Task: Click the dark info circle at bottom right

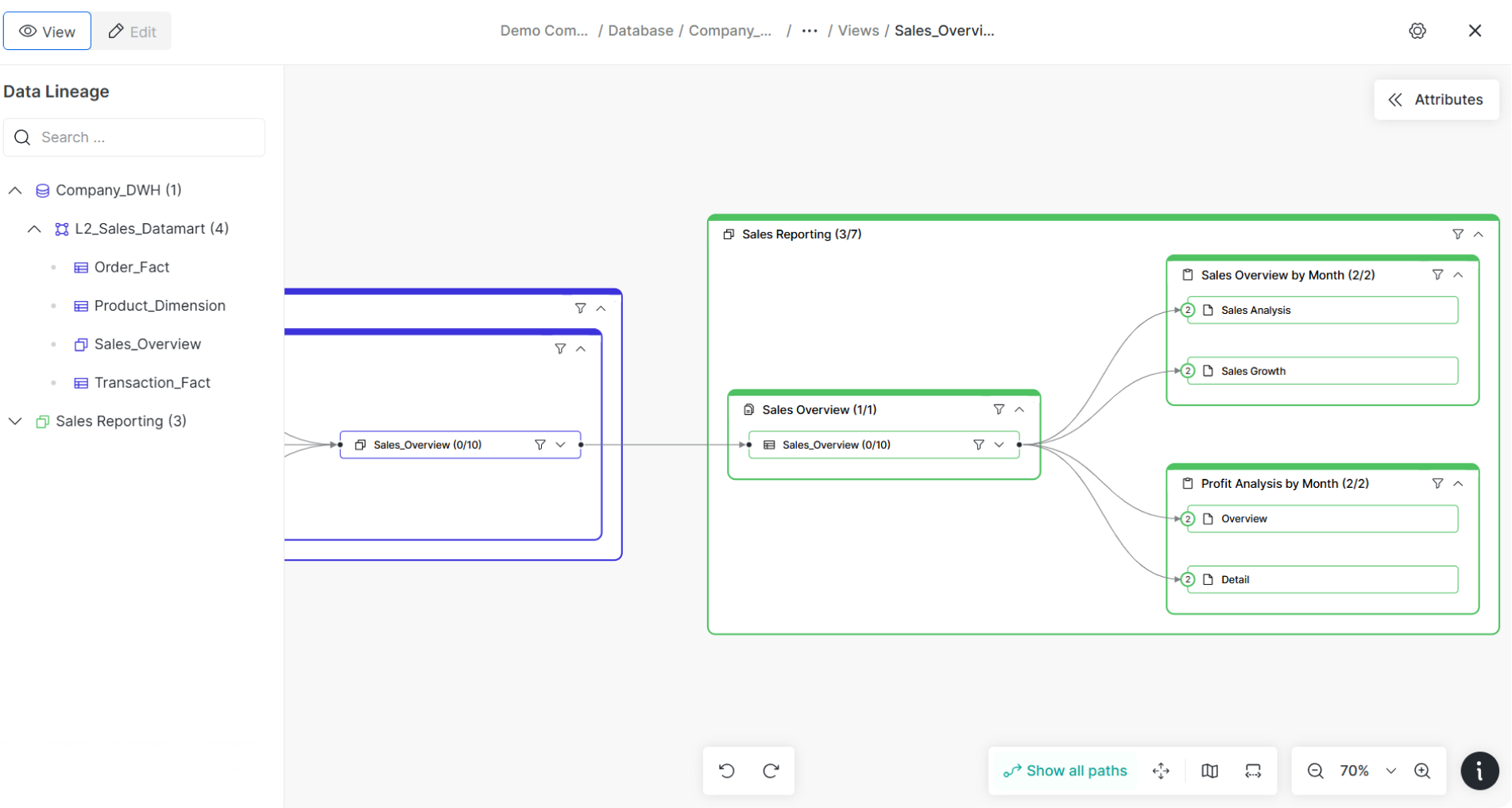Action: (1479, 771)
